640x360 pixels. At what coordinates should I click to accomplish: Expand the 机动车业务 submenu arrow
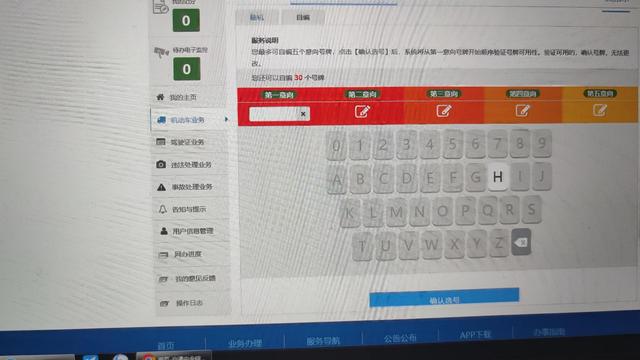tap(226, 119)
